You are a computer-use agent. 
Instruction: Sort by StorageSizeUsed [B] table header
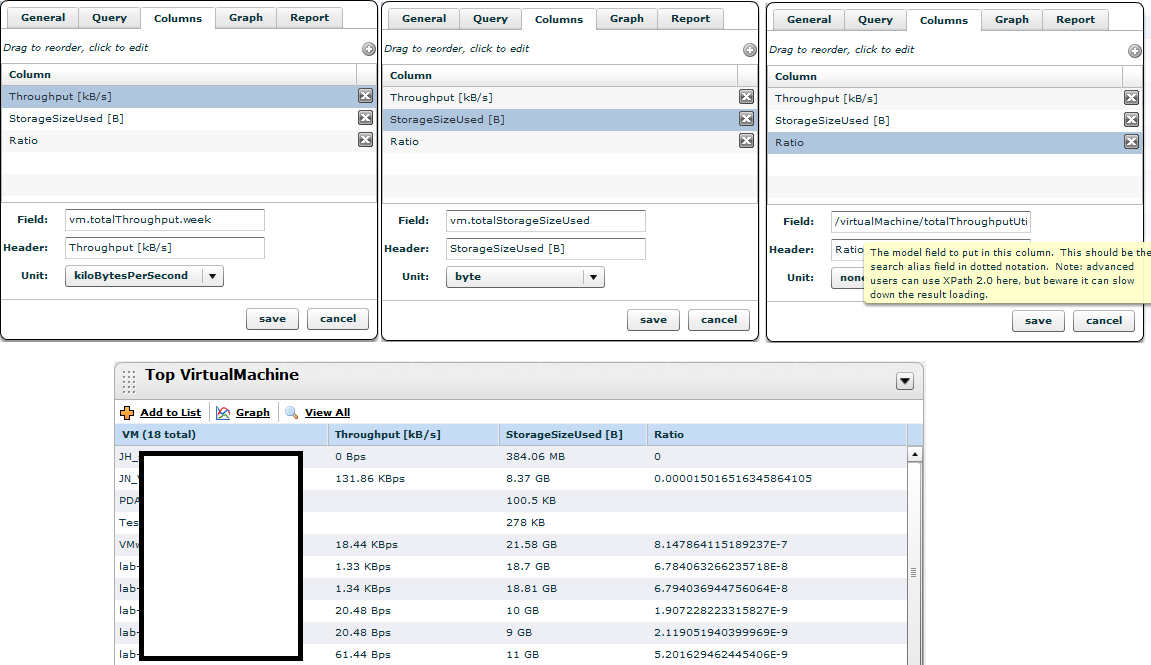click(573, 435)
